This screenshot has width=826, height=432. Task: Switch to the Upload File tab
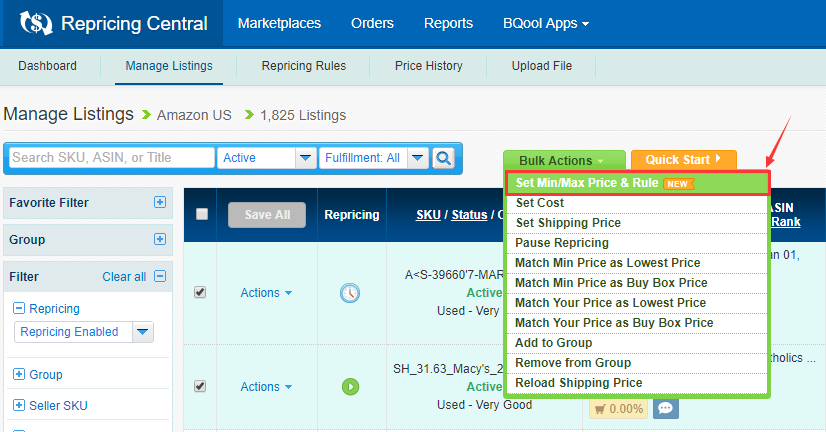(542, 66)
